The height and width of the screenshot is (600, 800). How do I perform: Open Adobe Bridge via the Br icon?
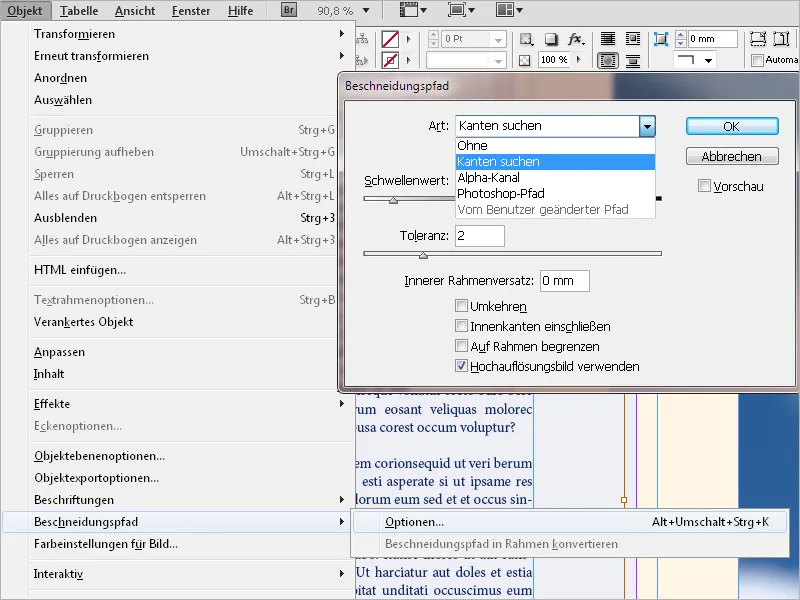[289, 10]
